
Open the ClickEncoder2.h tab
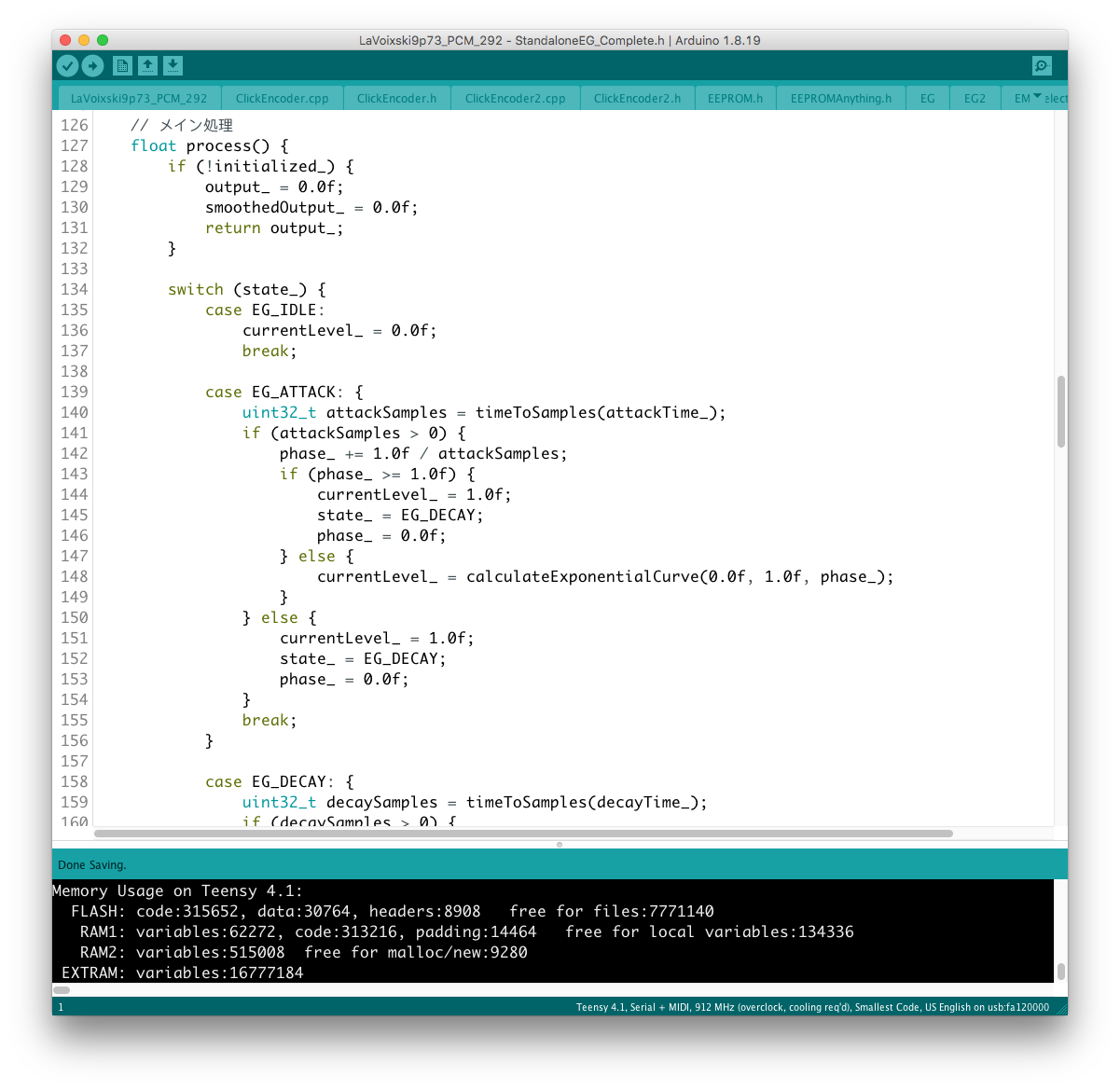coord(637,98)
